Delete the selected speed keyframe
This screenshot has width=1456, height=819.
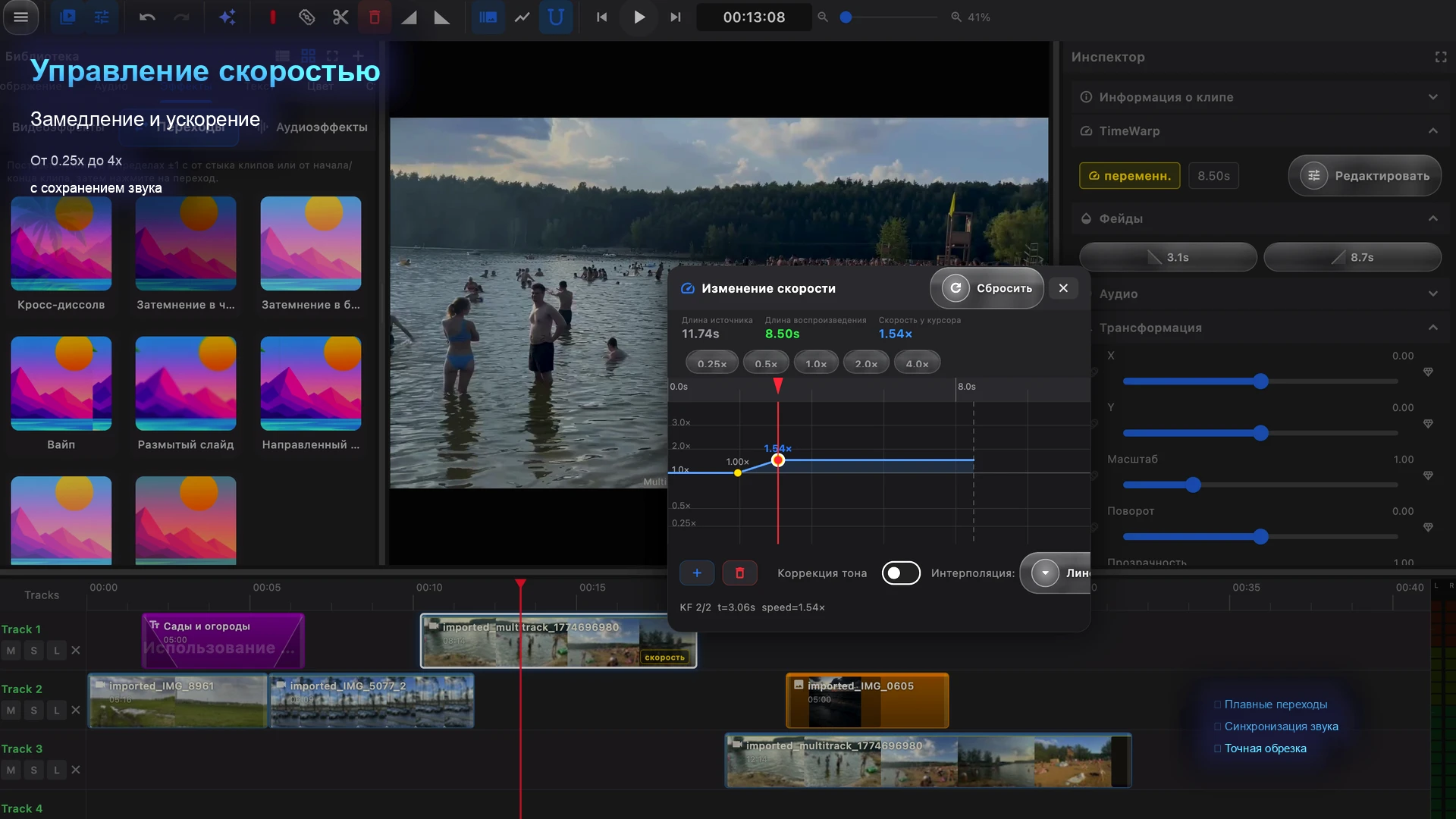pos(739,573)
